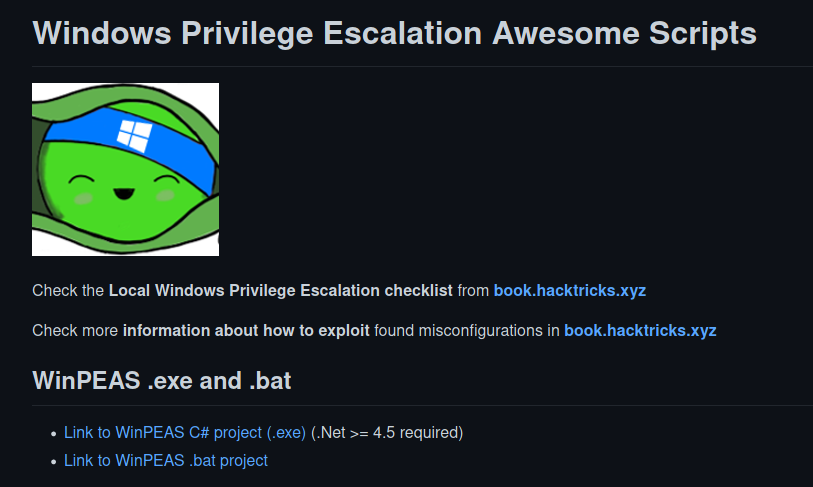Click the pea's smiling mouth

(x=125, y=192)
